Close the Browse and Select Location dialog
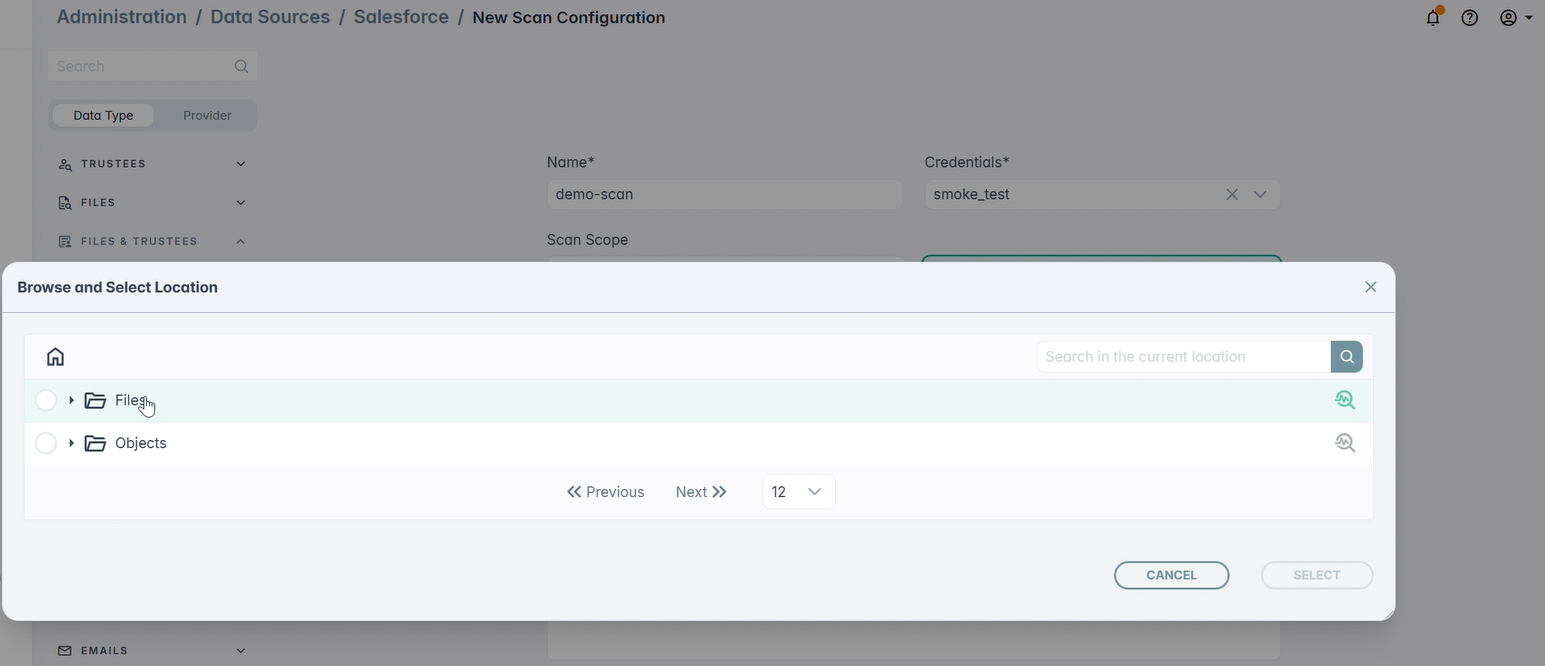Image resolution: width=1545 pixels, height=666 pixels. pyautogui.click(x=1371, y=287)
